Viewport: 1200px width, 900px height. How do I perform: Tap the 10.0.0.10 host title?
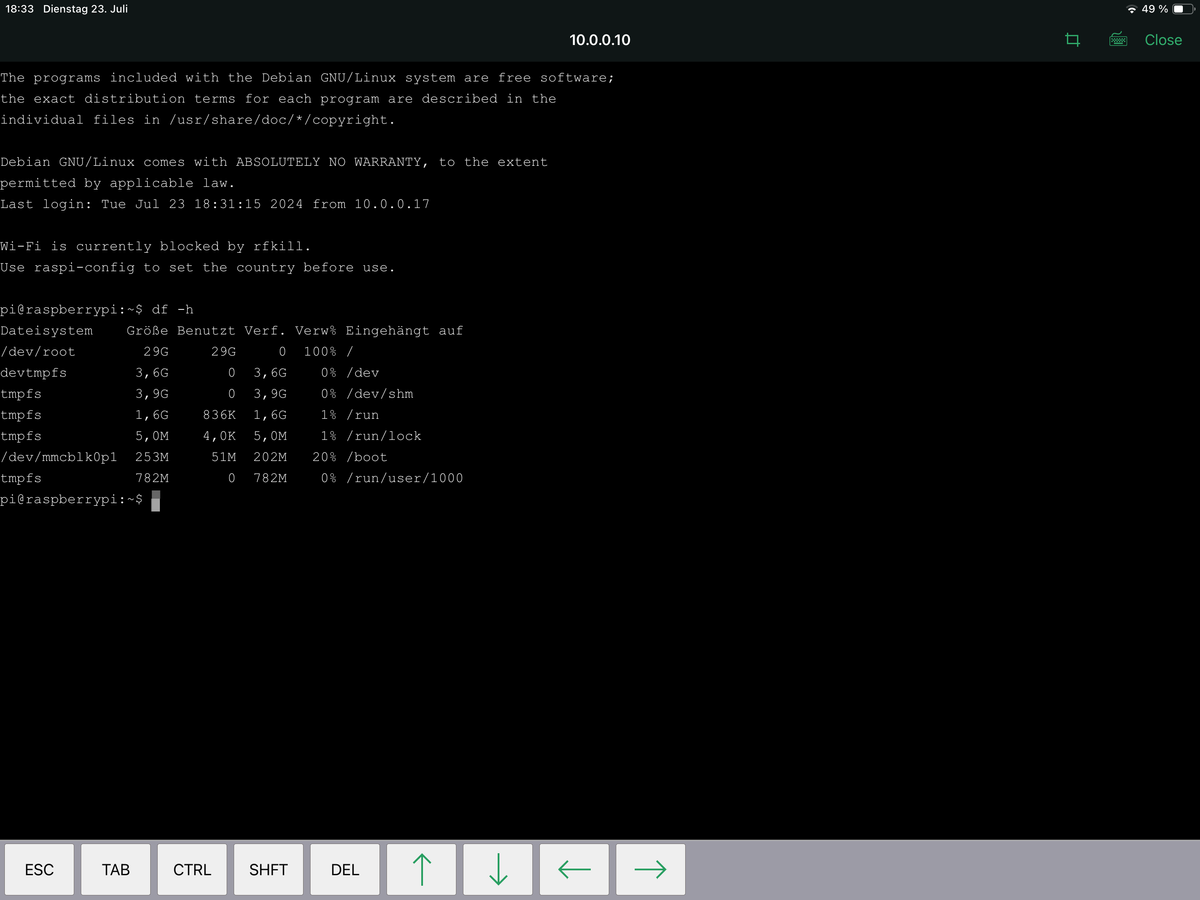coord(600,40)
